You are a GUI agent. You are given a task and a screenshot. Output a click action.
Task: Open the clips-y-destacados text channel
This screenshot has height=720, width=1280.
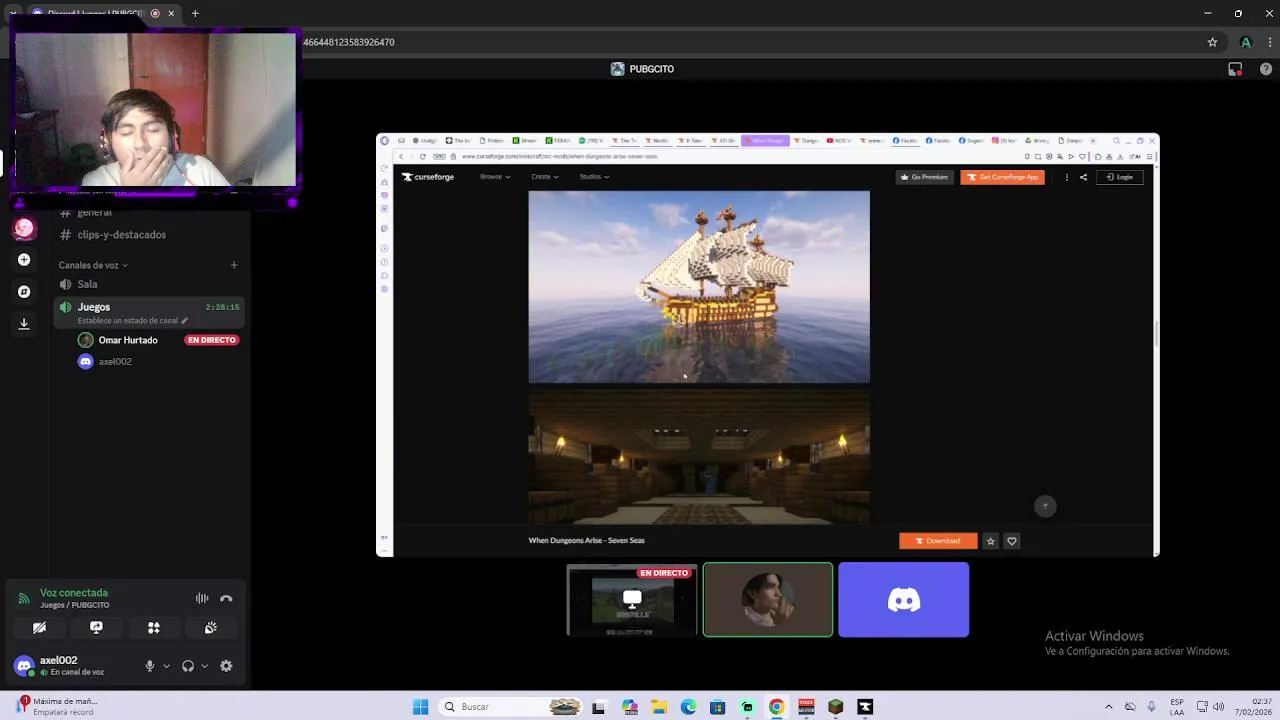point(121,235)
